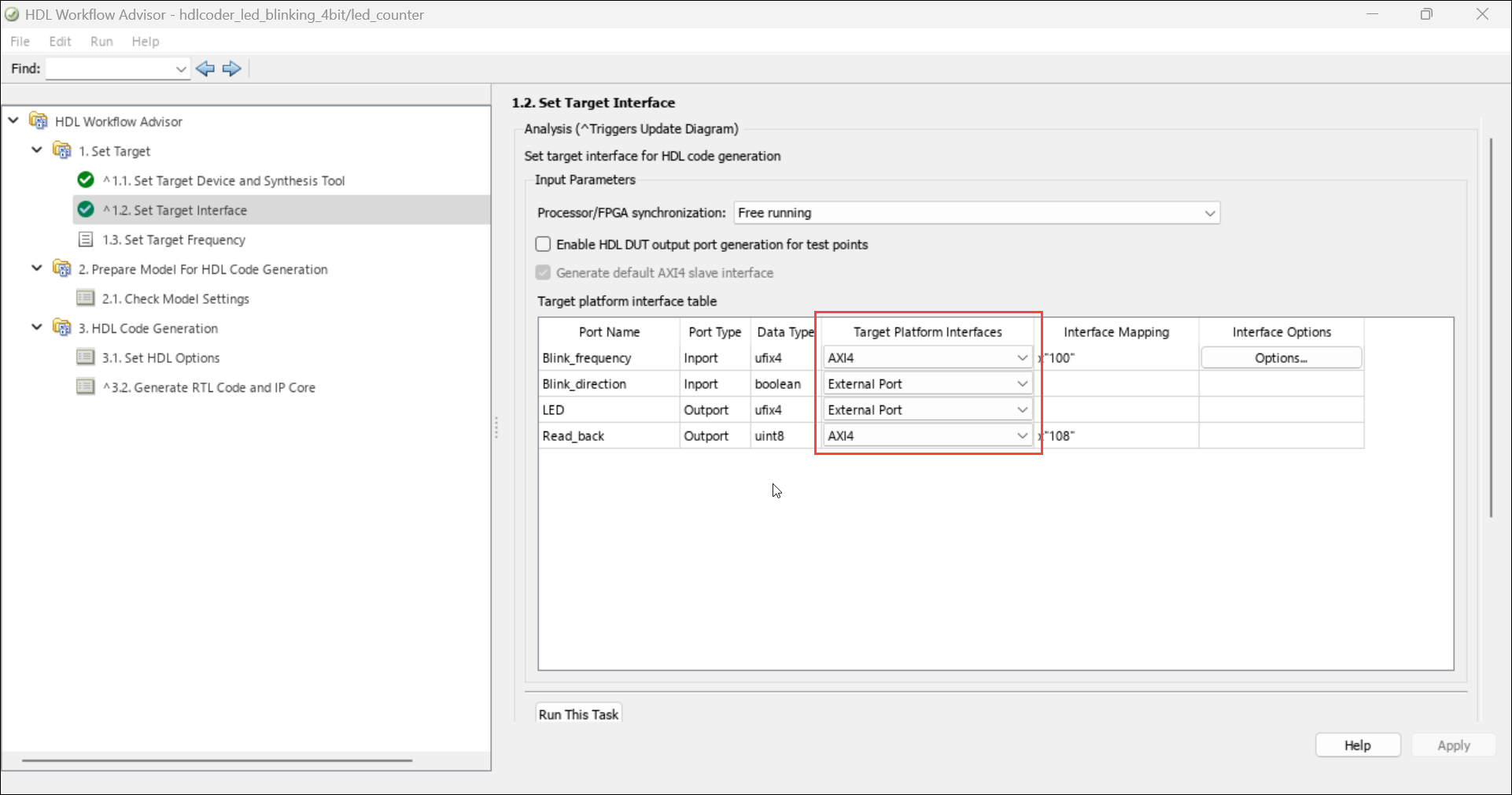
Task: Click the green check icon beside Set Target Interface
Action: pos(86,210)
